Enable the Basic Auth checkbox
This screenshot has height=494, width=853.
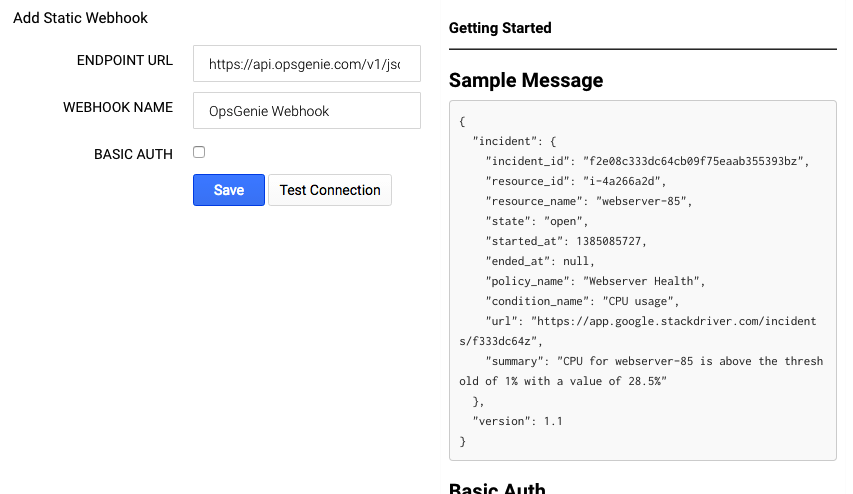click(199, 152)
